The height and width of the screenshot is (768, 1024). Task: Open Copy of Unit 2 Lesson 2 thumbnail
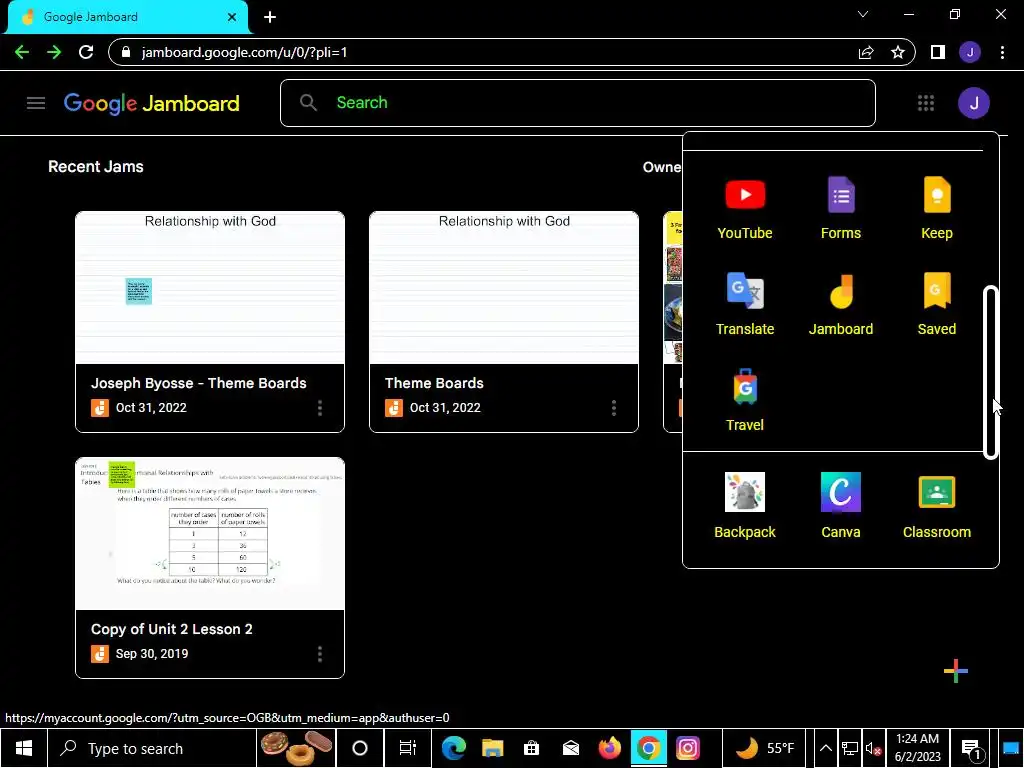tap(210, 534)
